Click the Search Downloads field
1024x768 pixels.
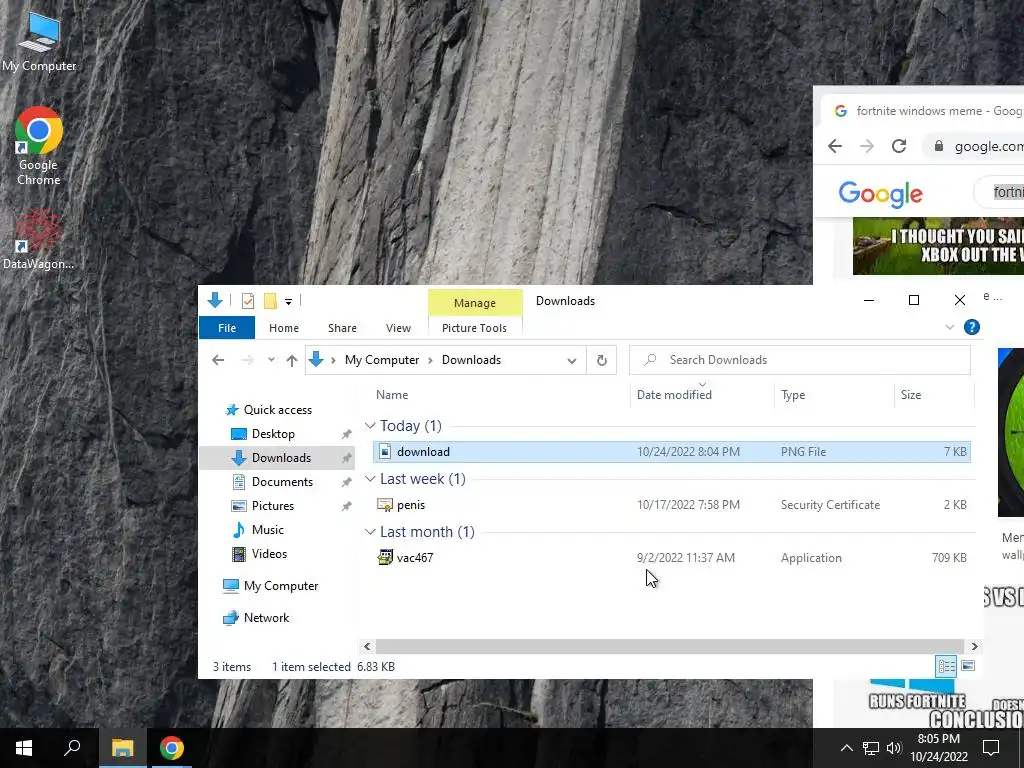tap(800, 360)
